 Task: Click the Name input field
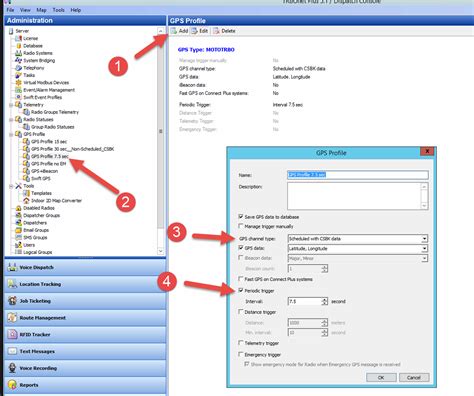[x=358, y=175]
